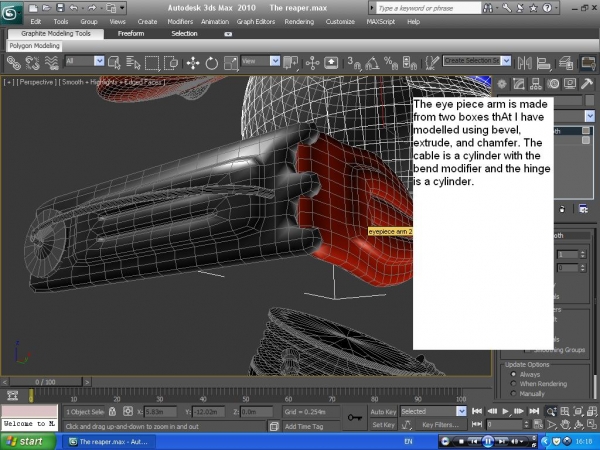The image size is (600, 450).
Task: Toggle the Percent Snap button
Action: pyautogui.click(x=391, y=63)
